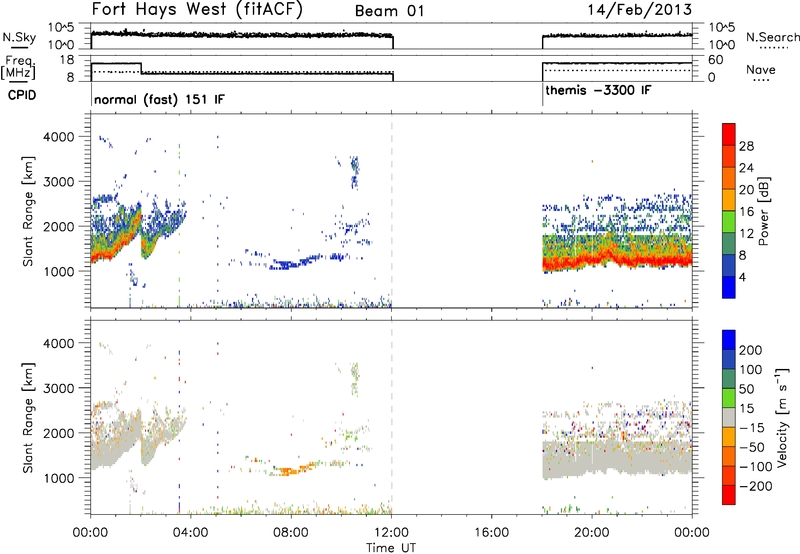Click the blue bottom of power colorbar
This screenshot has height=554, width=800.
click(x=729, y=287)
